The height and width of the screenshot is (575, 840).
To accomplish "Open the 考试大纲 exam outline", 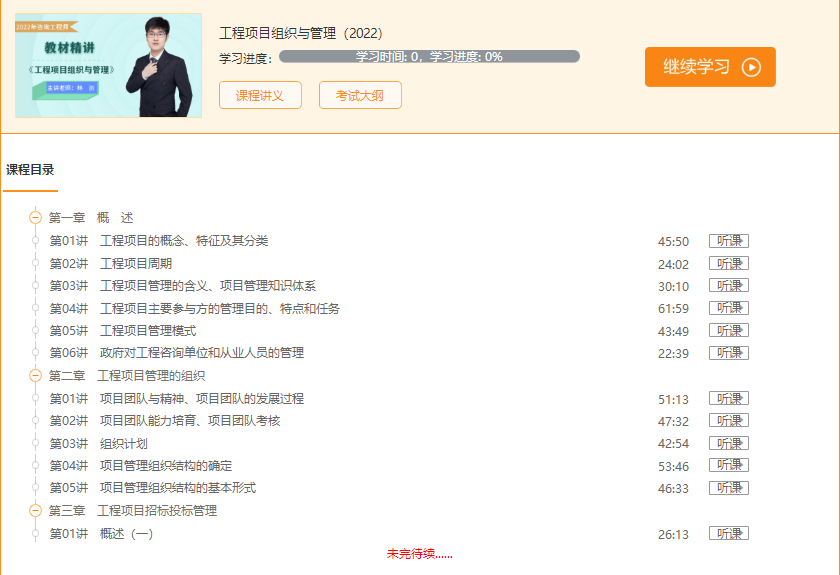I will (360, 96).
